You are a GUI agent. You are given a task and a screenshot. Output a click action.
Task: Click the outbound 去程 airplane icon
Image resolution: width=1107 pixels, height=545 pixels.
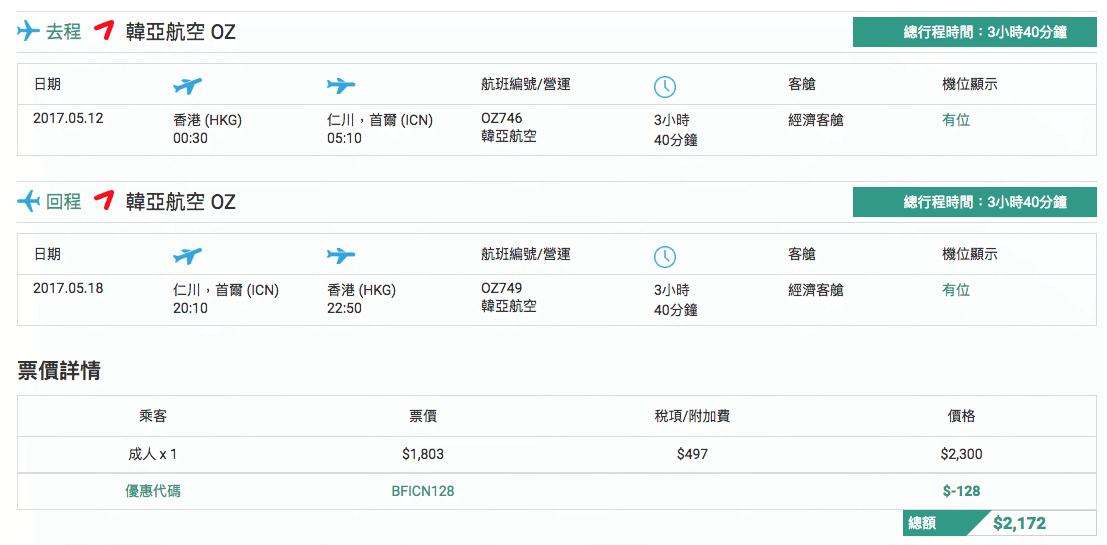[x=28, y=31]
